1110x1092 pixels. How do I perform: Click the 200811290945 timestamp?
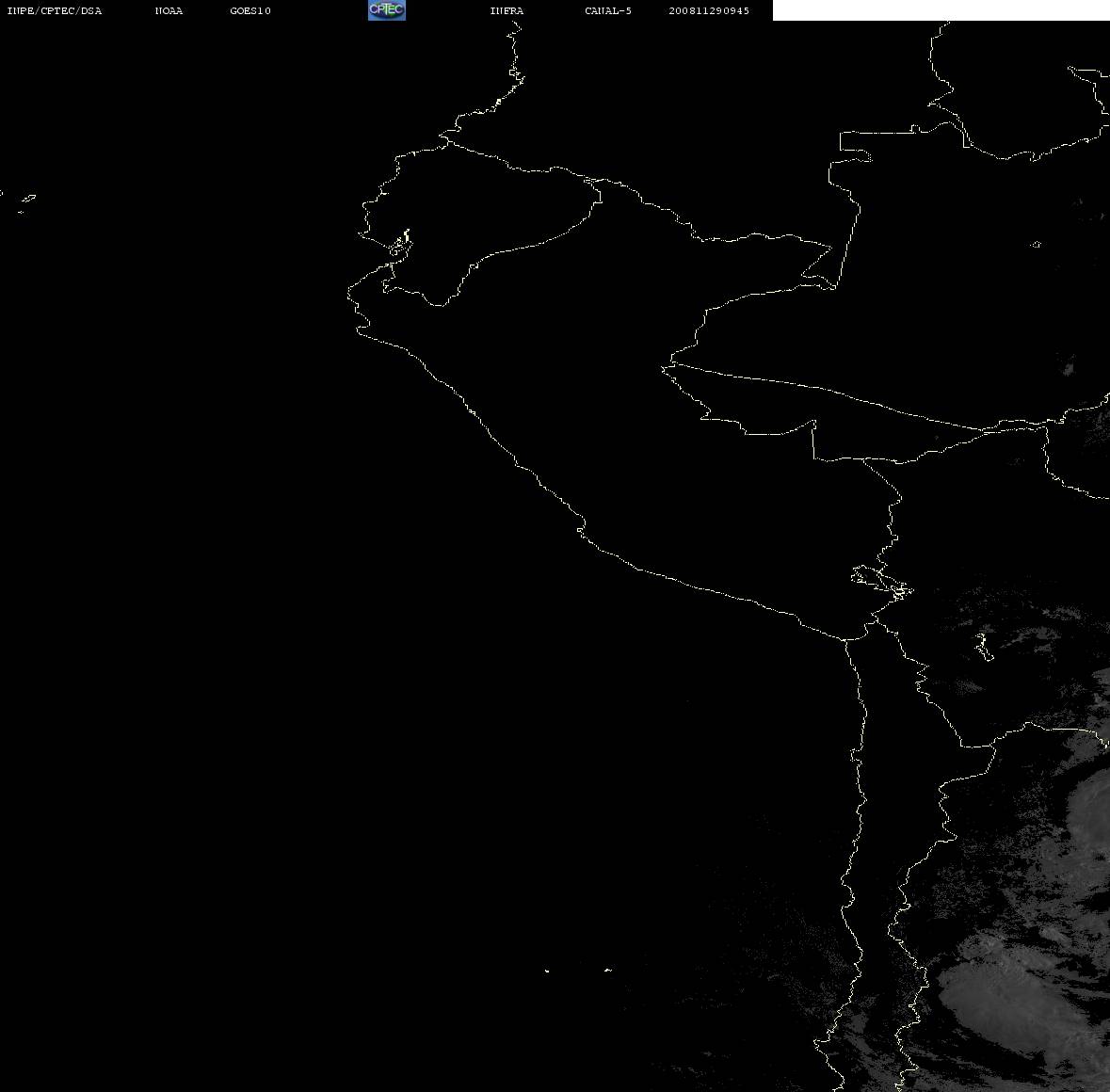click(709, 10)
